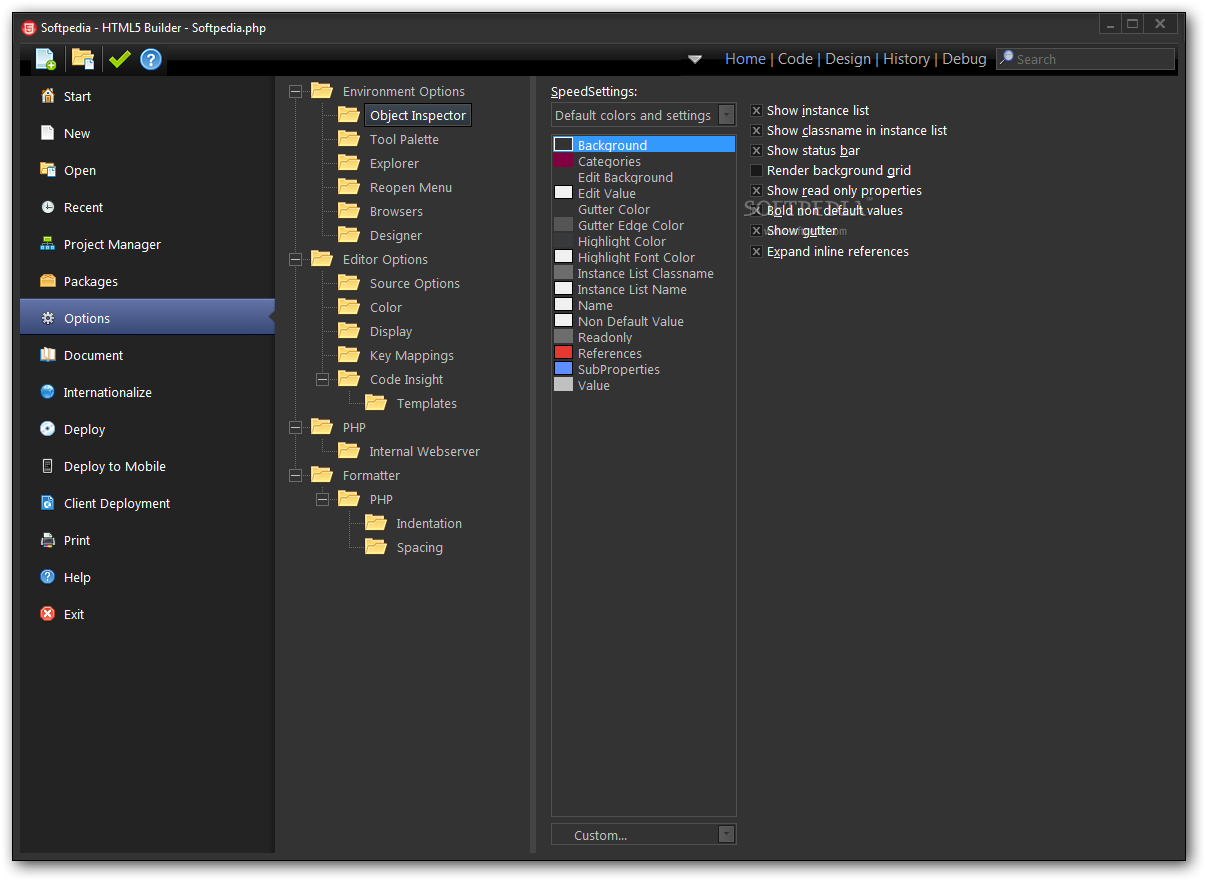The width and height of the screenshot is (1206, 881).
Task: Select Object Inspector tree item
Action: point(417,115)
